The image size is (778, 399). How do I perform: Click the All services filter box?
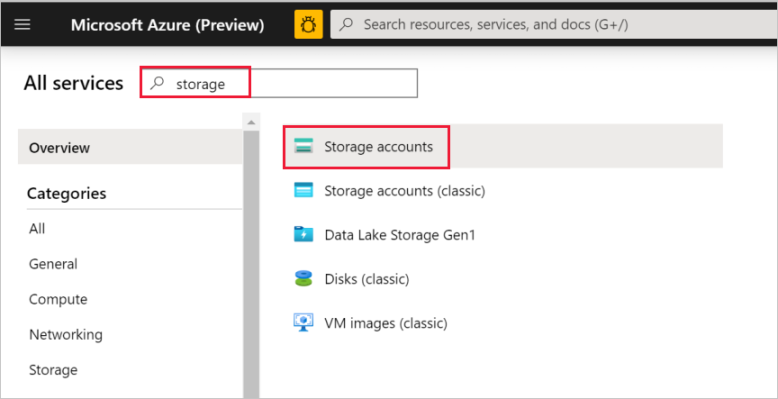tap(279, 83)
